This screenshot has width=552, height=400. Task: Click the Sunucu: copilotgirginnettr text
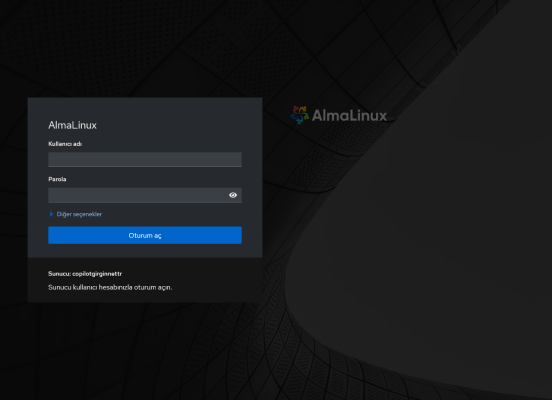[x=85, y=274]
